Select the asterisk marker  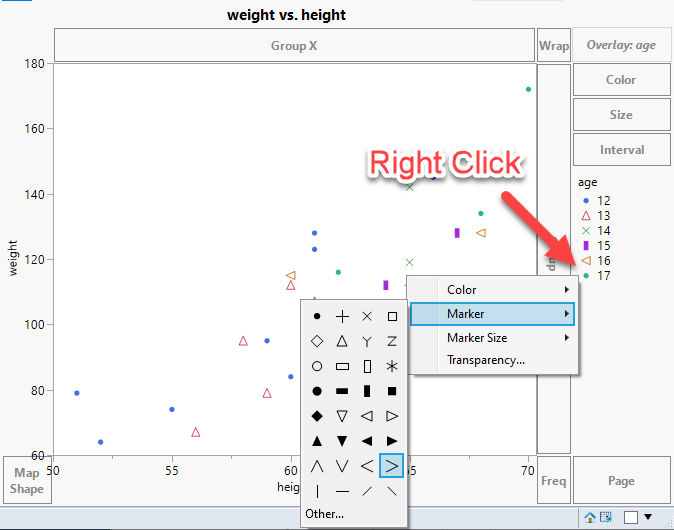coord(392,367)
